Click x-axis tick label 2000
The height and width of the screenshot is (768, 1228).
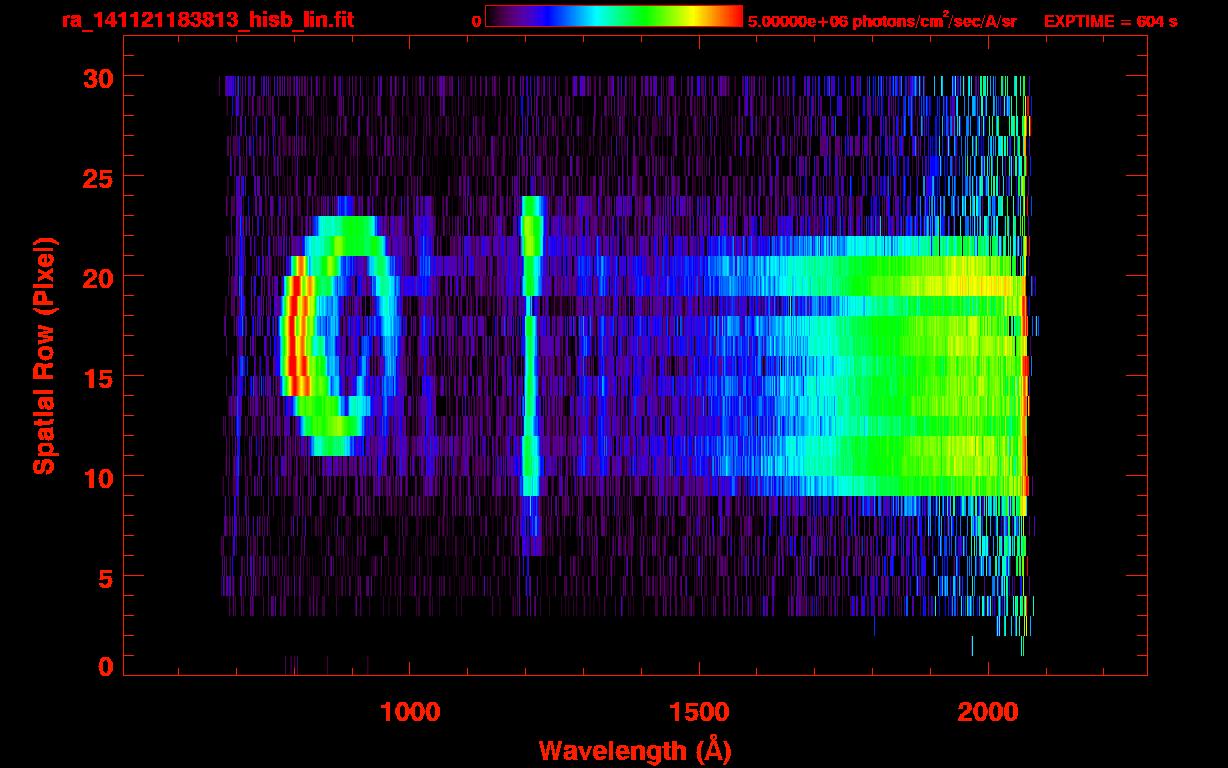(988, 712)
